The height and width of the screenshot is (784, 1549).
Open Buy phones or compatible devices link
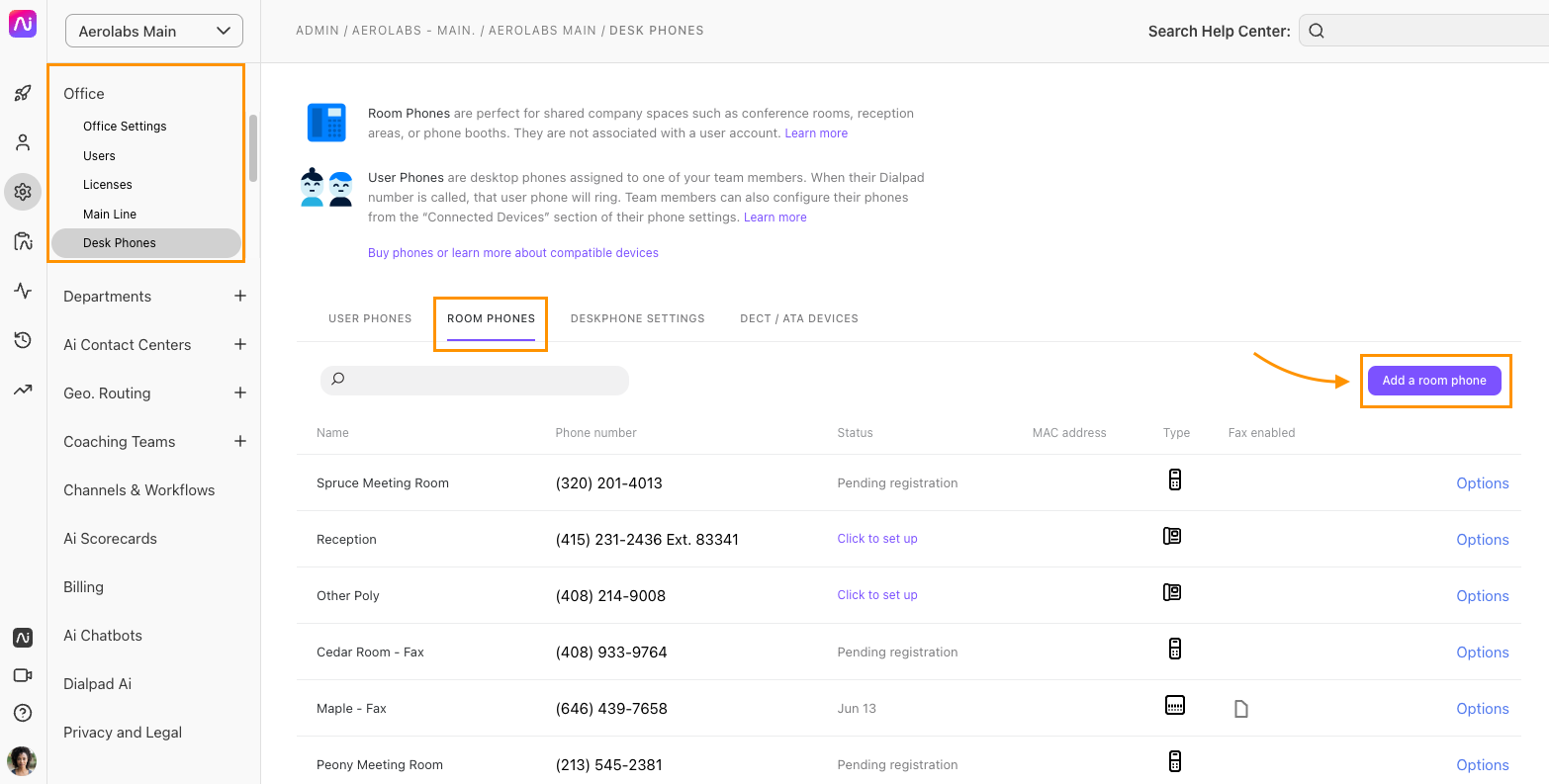coord(513,253)
